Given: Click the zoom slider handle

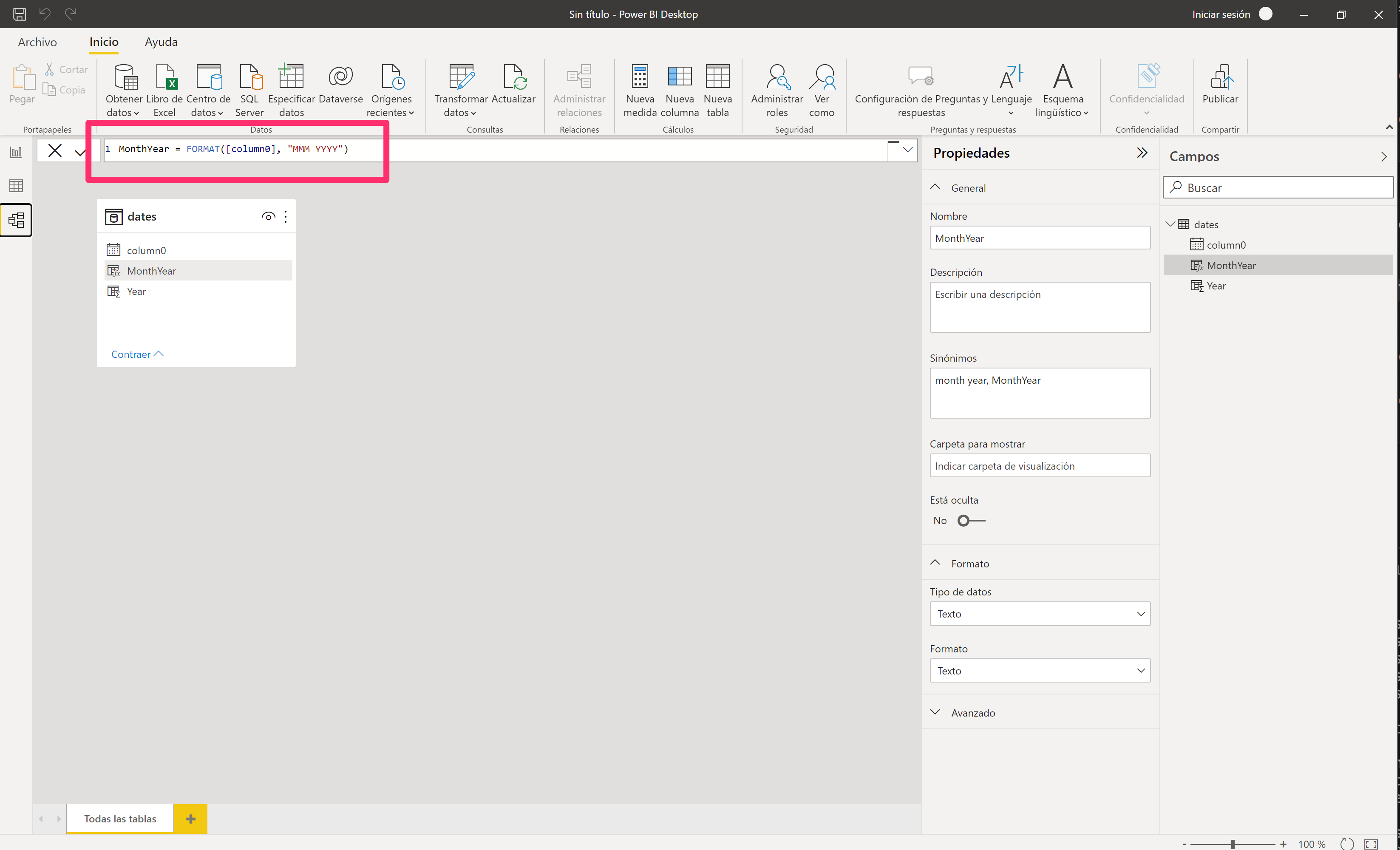Looking at the screenshot, I should [x=1233, y=844].
